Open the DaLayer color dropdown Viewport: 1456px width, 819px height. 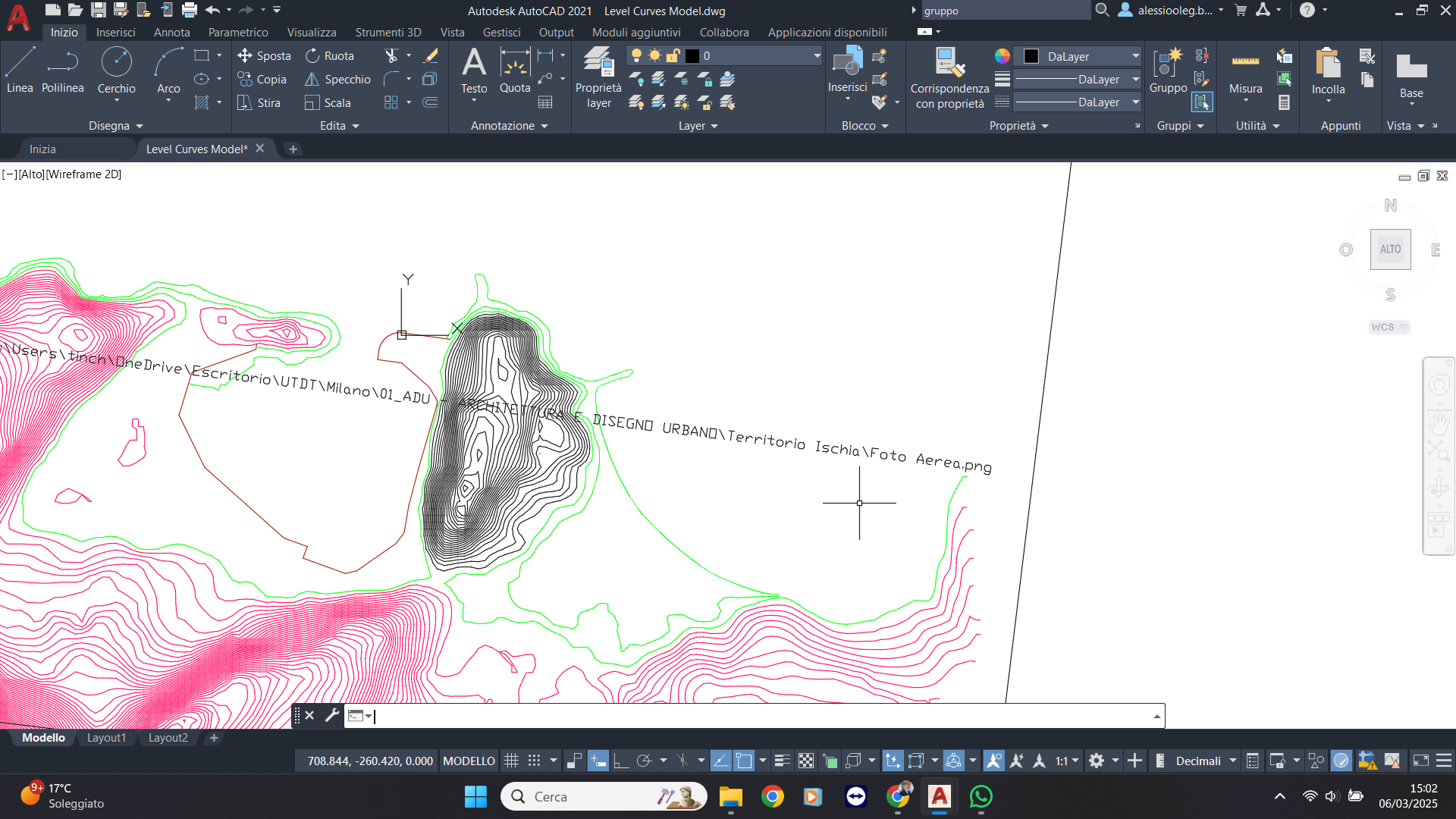coord(1135,56)
